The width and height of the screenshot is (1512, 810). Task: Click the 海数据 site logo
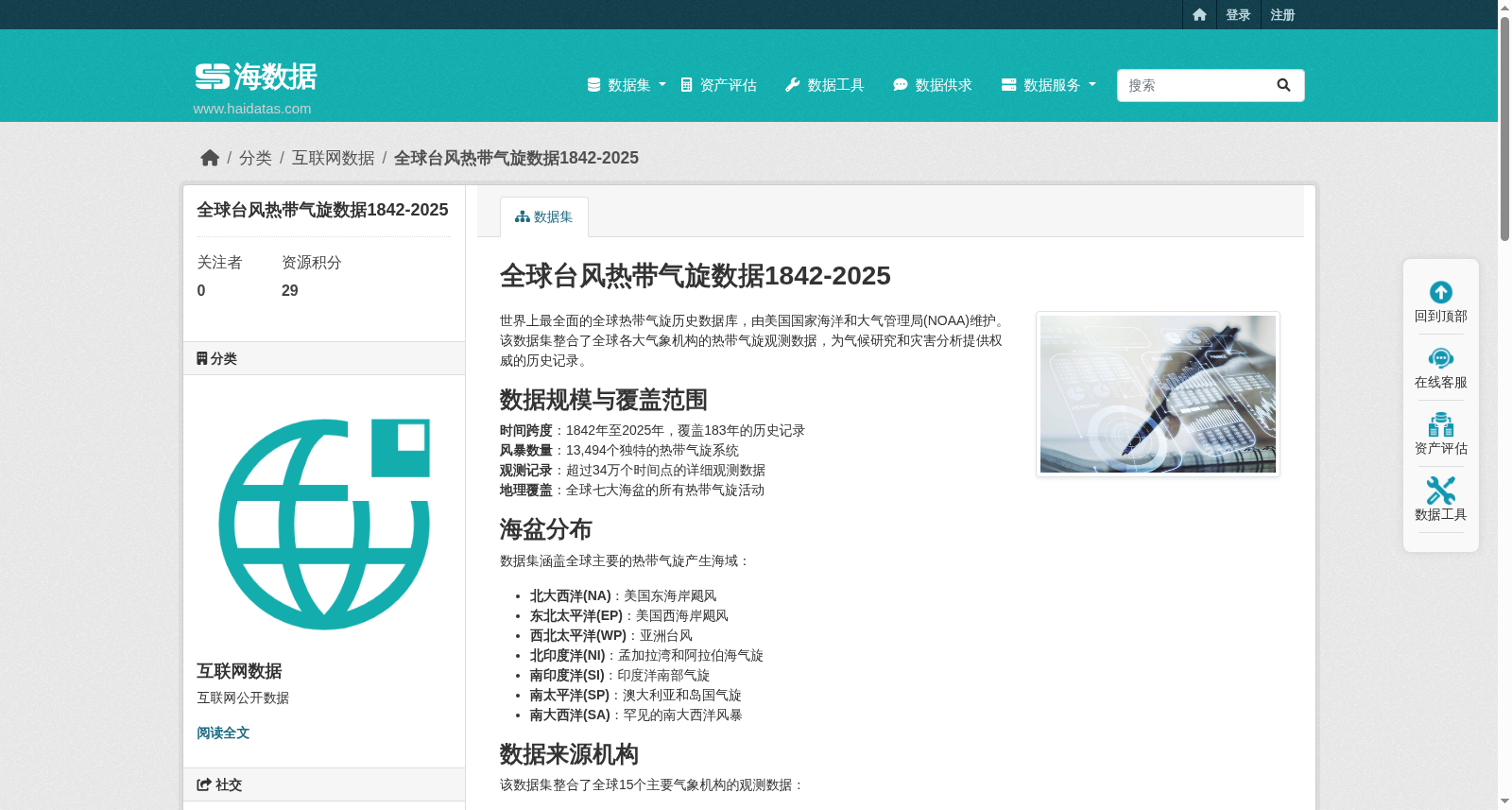pyautogui.click(x=256, y=77)
